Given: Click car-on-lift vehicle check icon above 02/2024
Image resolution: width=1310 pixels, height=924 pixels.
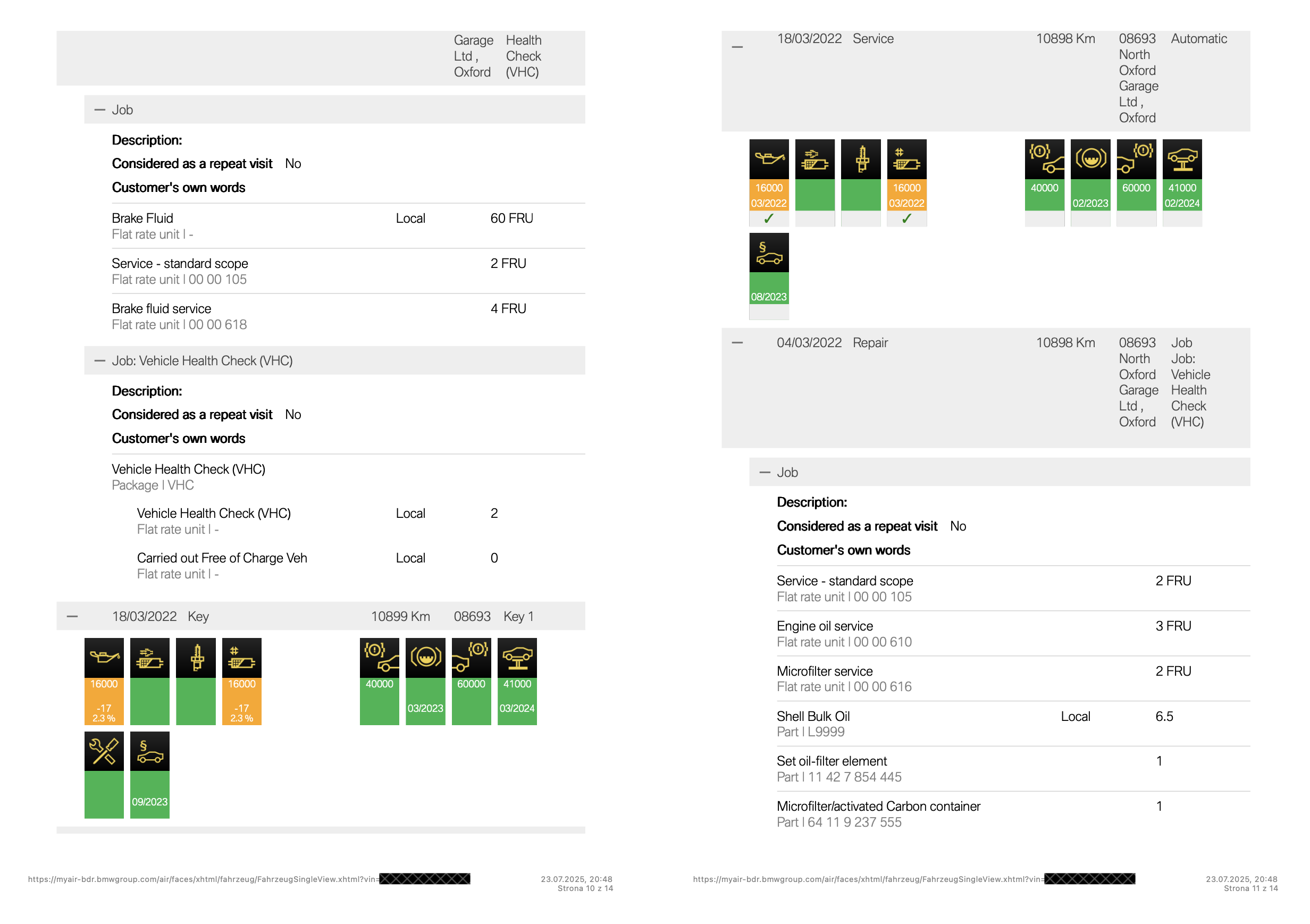Looking at the screenshot, I should pyautogui.click(x=1182, y=158).
